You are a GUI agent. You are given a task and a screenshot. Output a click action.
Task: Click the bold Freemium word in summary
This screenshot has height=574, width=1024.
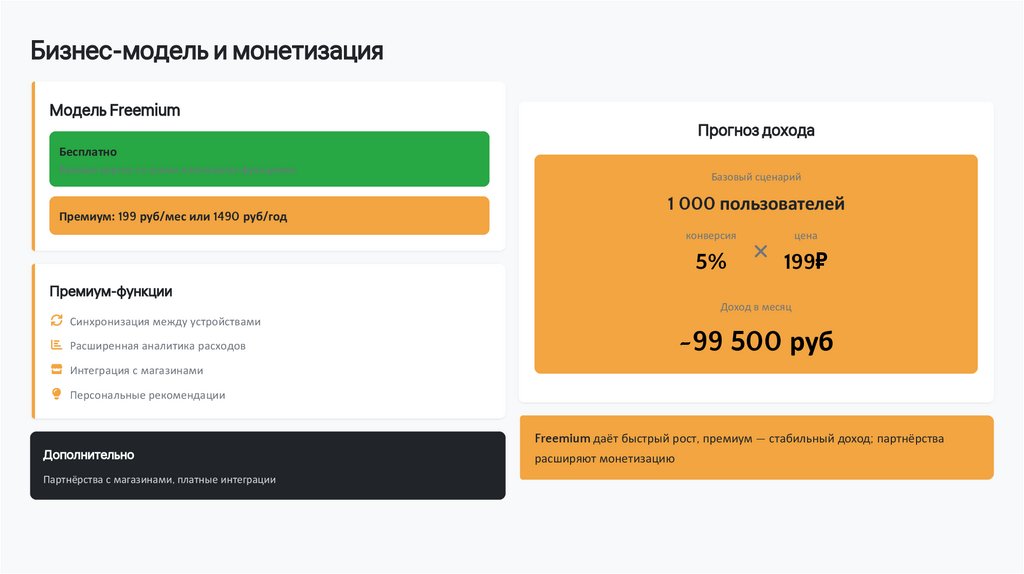click(563, 439)
